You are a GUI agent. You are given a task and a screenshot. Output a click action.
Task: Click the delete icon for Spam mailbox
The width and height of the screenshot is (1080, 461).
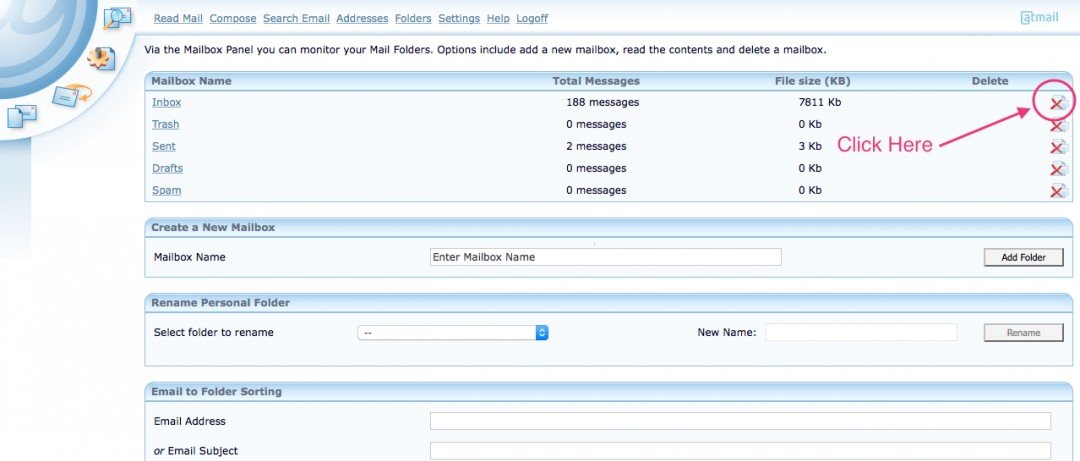pos(1058,191)
